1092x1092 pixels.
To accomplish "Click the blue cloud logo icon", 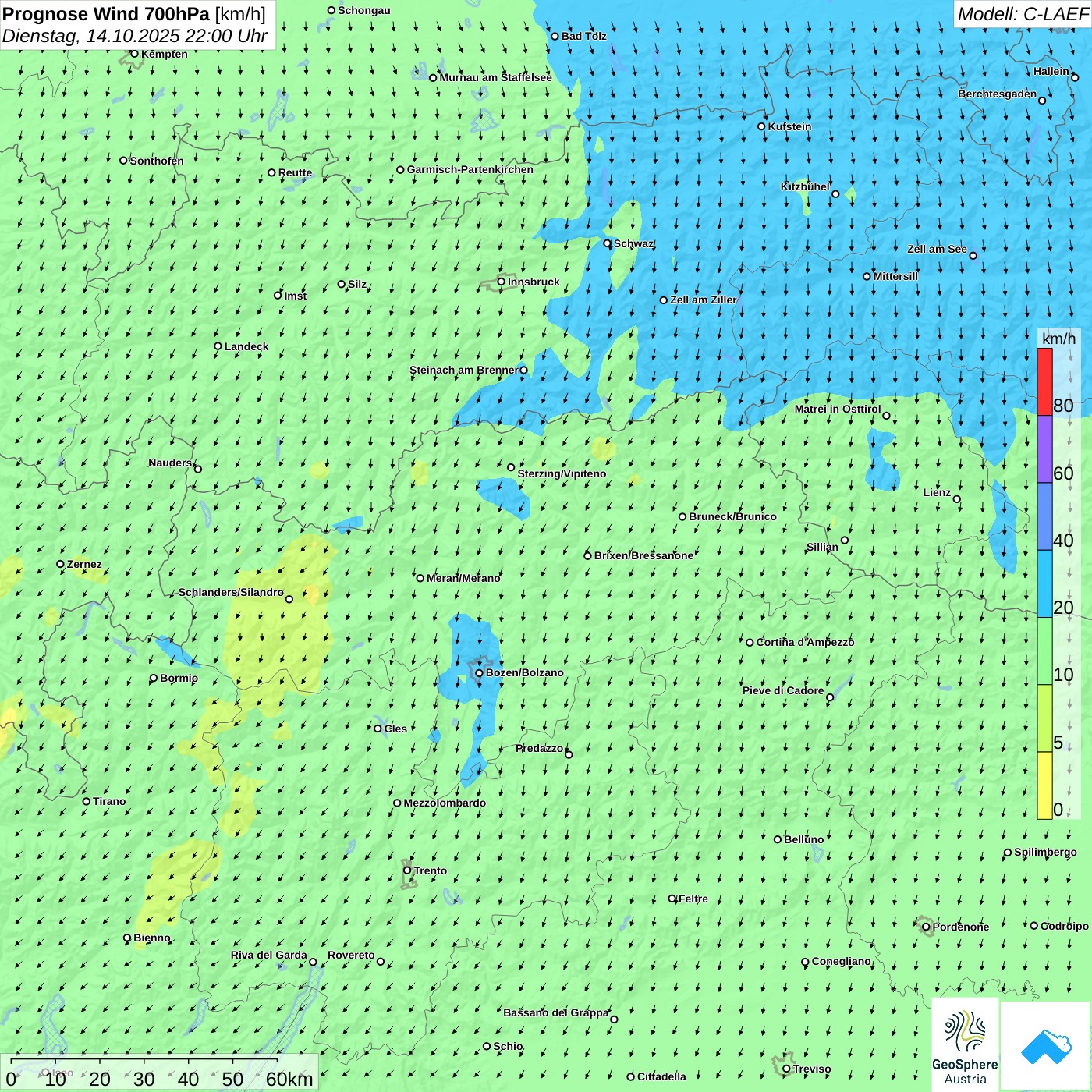I will point(1046,1045).
